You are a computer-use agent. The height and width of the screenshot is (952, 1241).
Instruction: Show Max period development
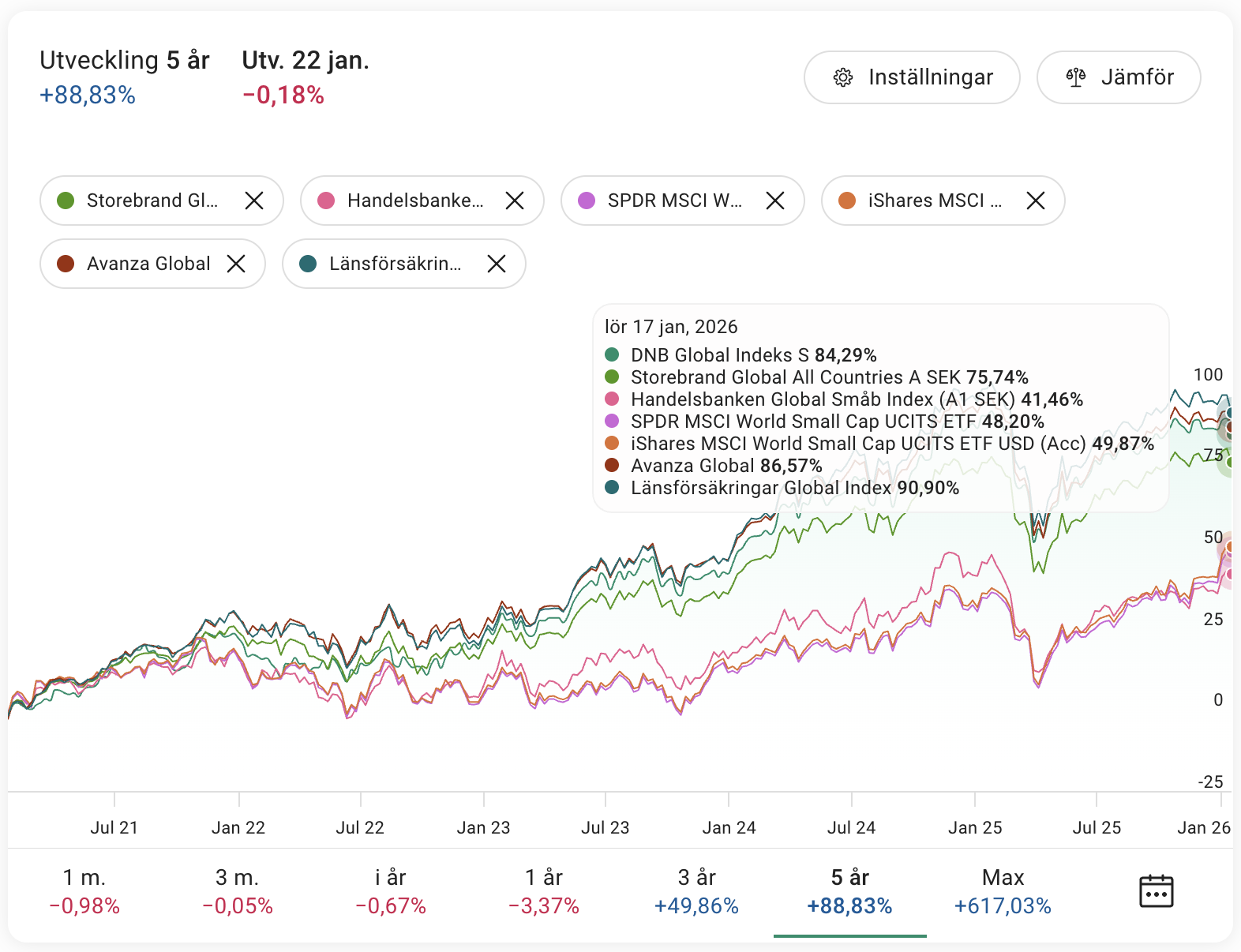pos(1003,891)
